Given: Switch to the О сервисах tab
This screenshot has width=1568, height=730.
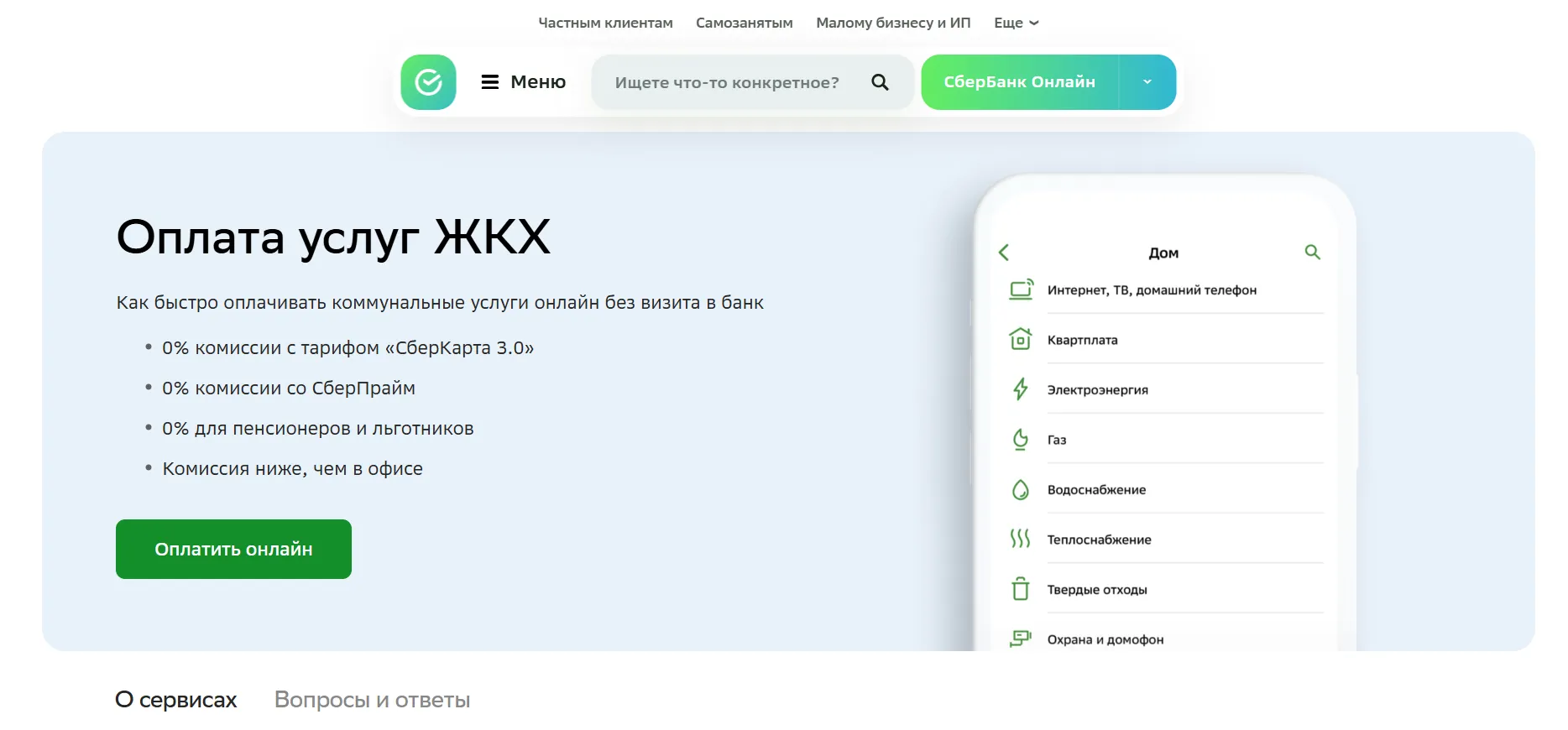Looking at the screenshot, I should pyautogui.click(x=176, y=700).
